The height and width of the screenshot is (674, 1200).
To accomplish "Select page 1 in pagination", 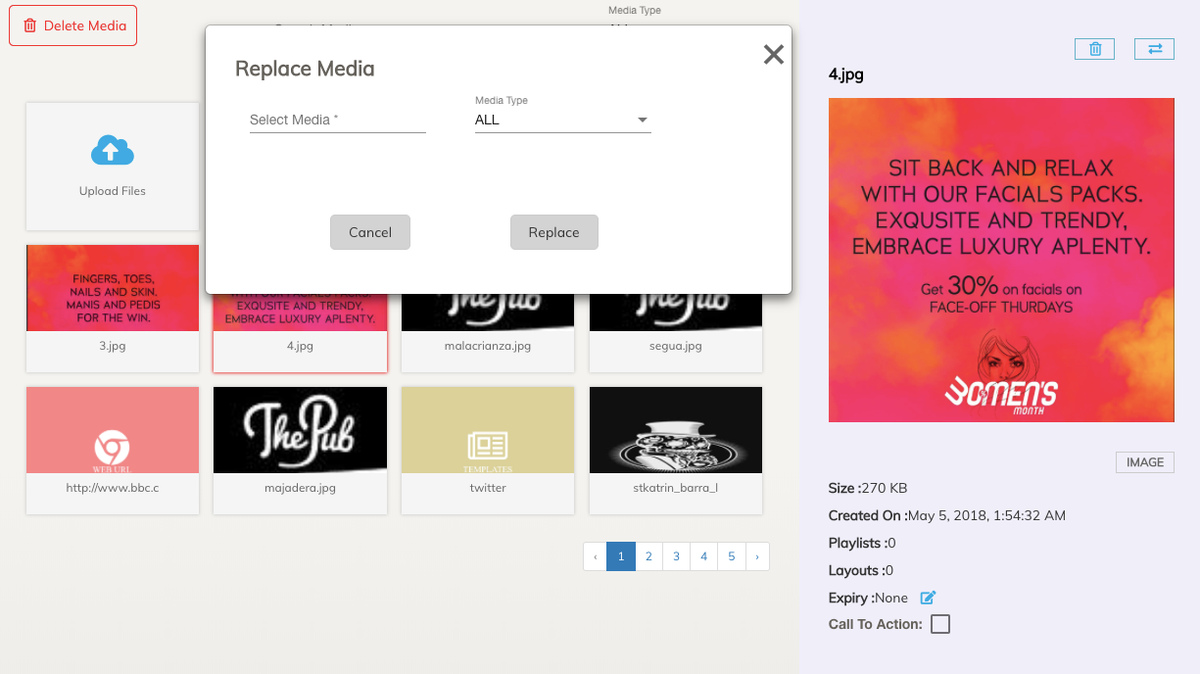I will [x=621, y=556].
